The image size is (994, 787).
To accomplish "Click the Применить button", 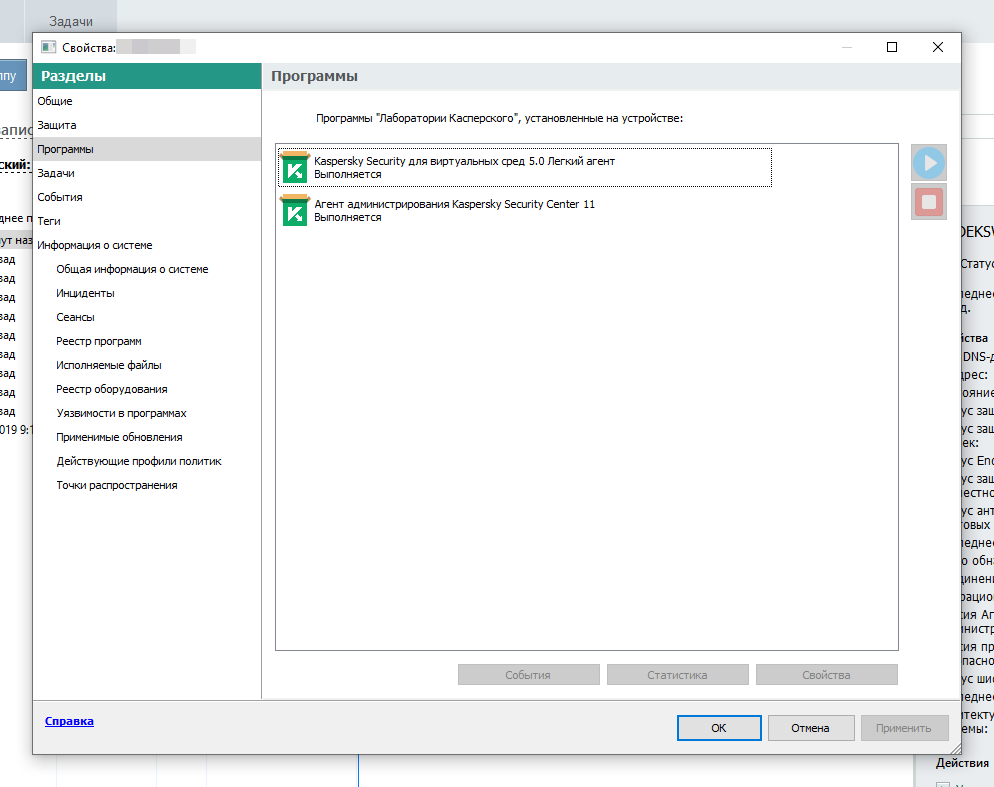I will pos(905,728).
